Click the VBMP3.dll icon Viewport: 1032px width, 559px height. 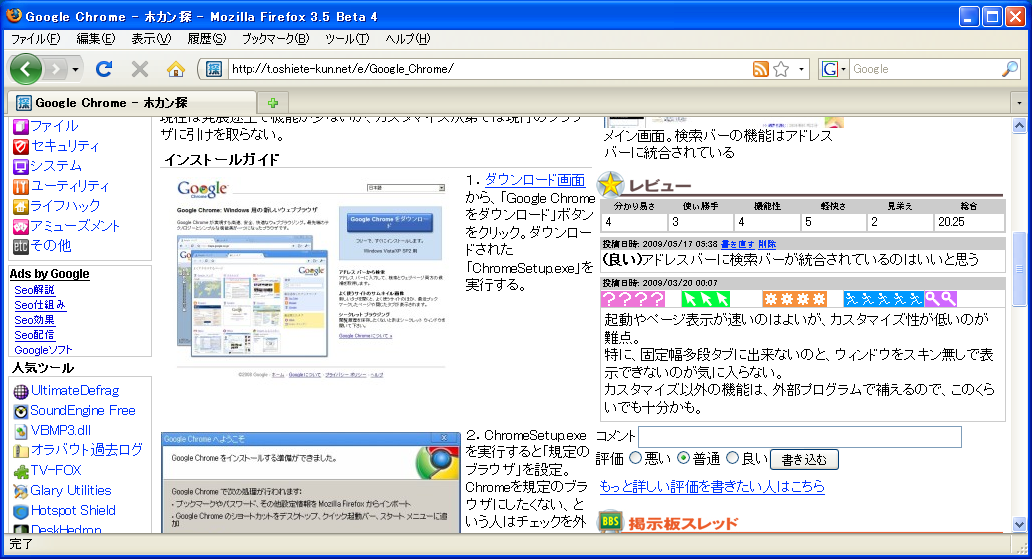click(21, 431)
